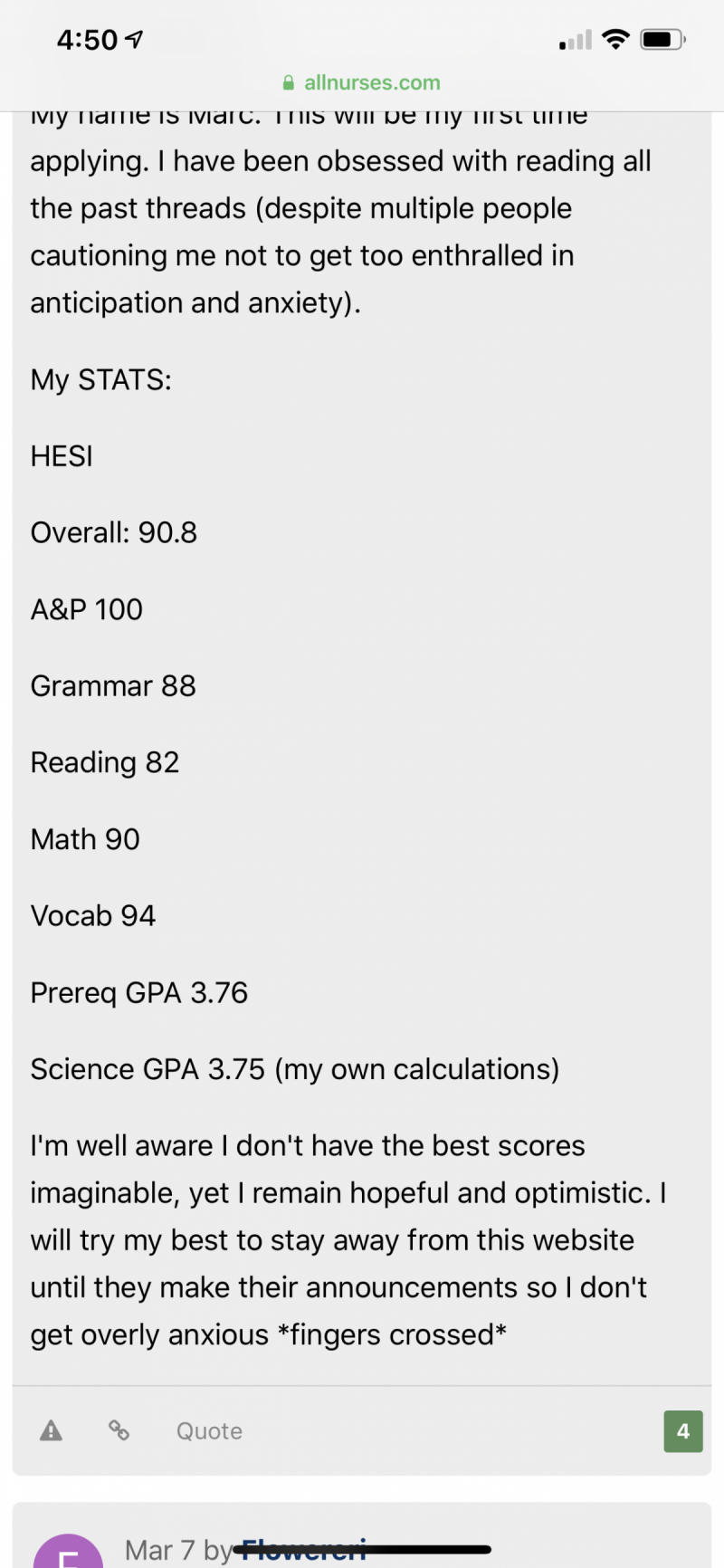The width and height of the screenshot is (724, 1568).
Task: Click the Quote button under the post
Action: tap(209, 1431)
